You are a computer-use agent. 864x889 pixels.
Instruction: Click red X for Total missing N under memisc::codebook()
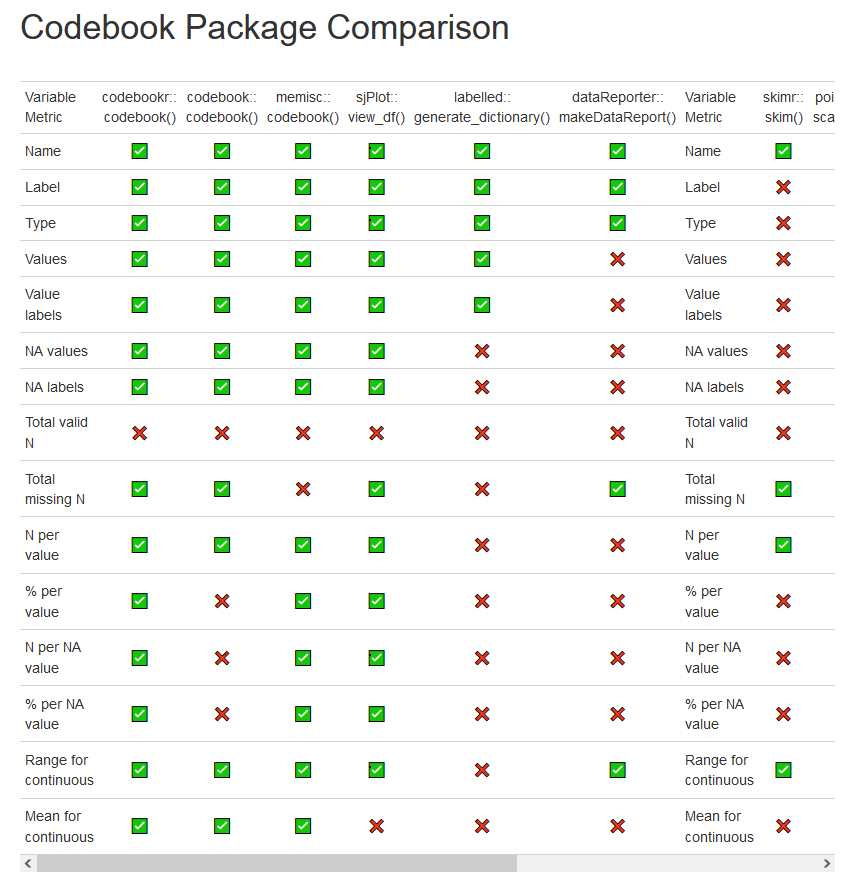pyautogui.click(x=303, y=489)
